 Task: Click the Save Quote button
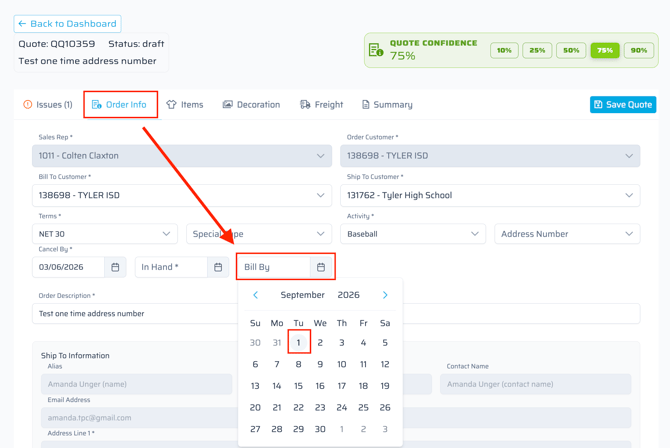click(x=622, y=104)
